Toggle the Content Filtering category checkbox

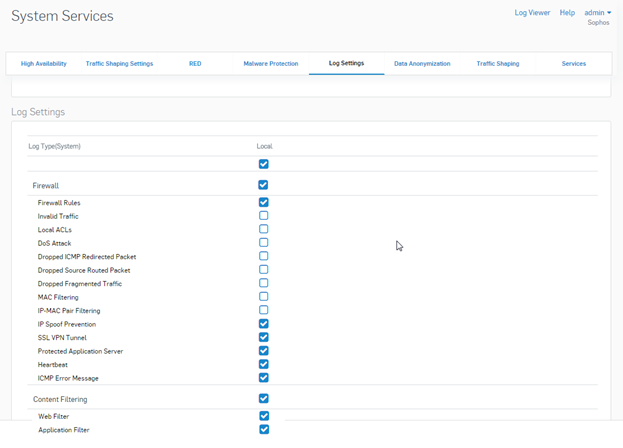click(264, 399)
